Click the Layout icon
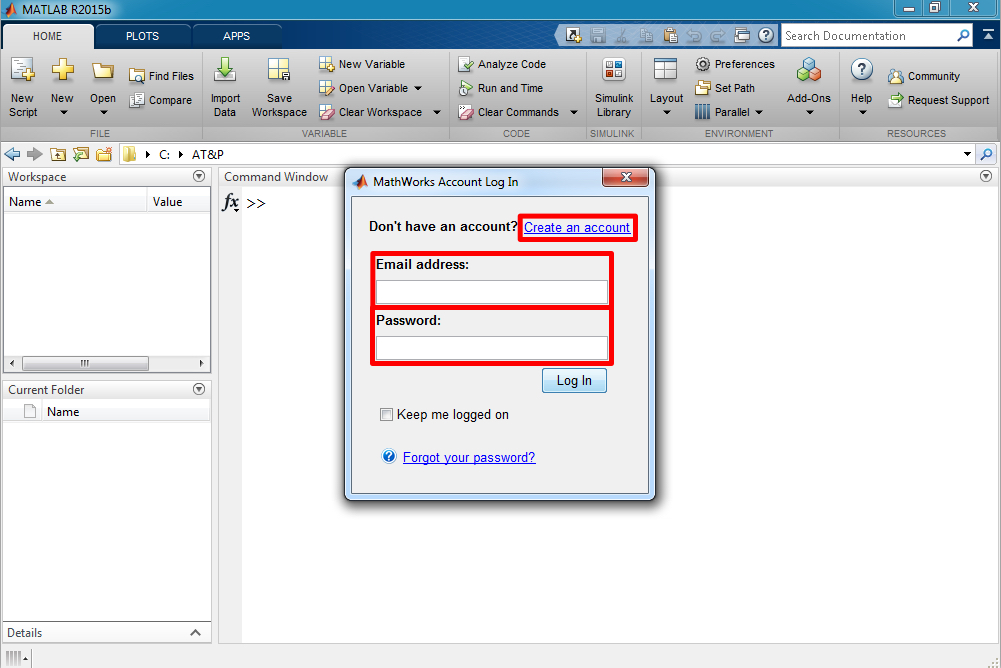The height and width of the screenshot is (668, 1001). (665, 69)
